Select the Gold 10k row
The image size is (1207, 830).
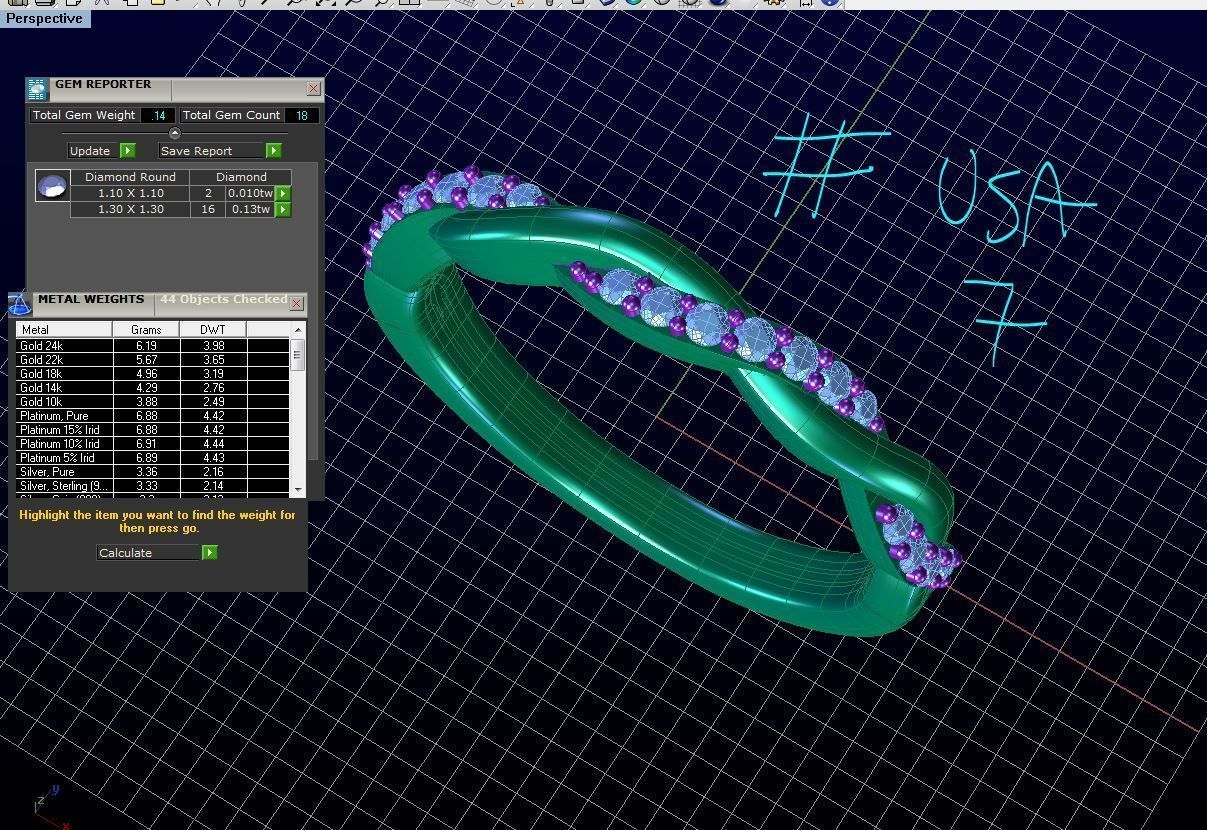(152, 402)
